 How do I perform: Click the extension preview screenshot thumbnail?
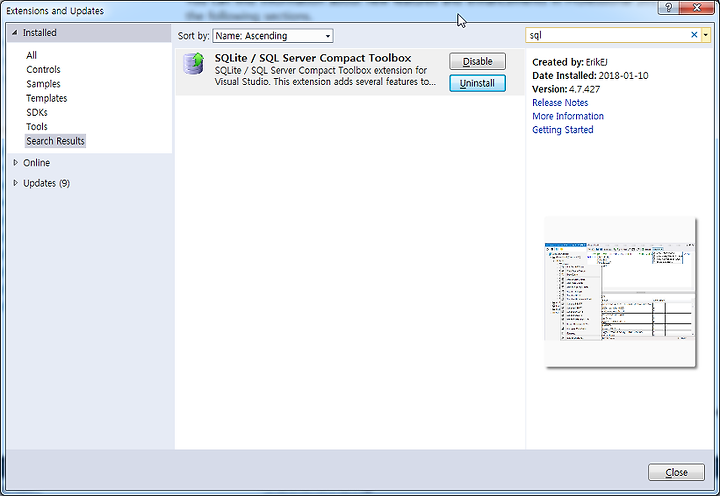click(620, 292)
